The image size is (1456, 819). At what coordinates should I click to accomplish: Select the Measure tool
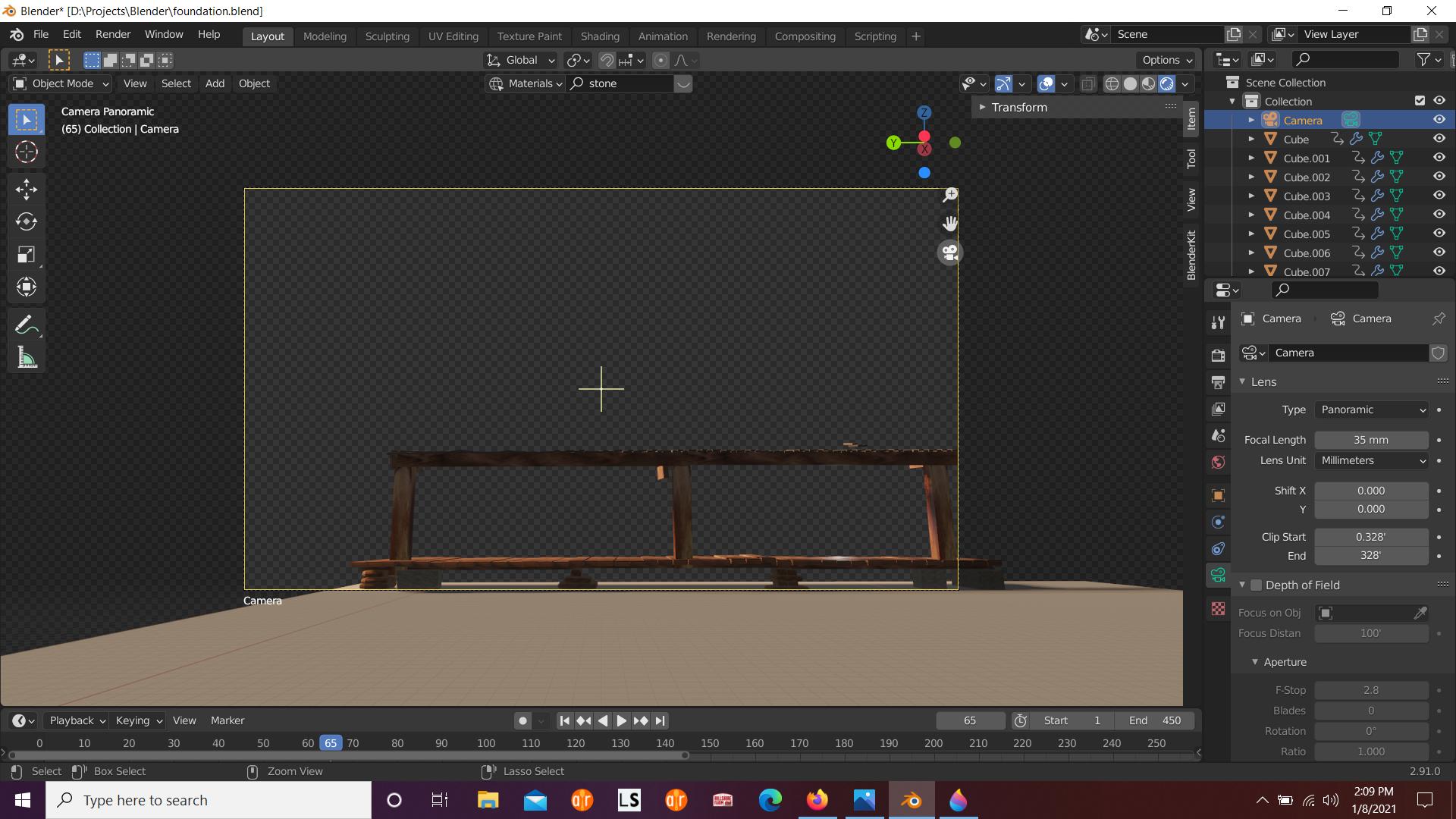(x=27, y=357)
